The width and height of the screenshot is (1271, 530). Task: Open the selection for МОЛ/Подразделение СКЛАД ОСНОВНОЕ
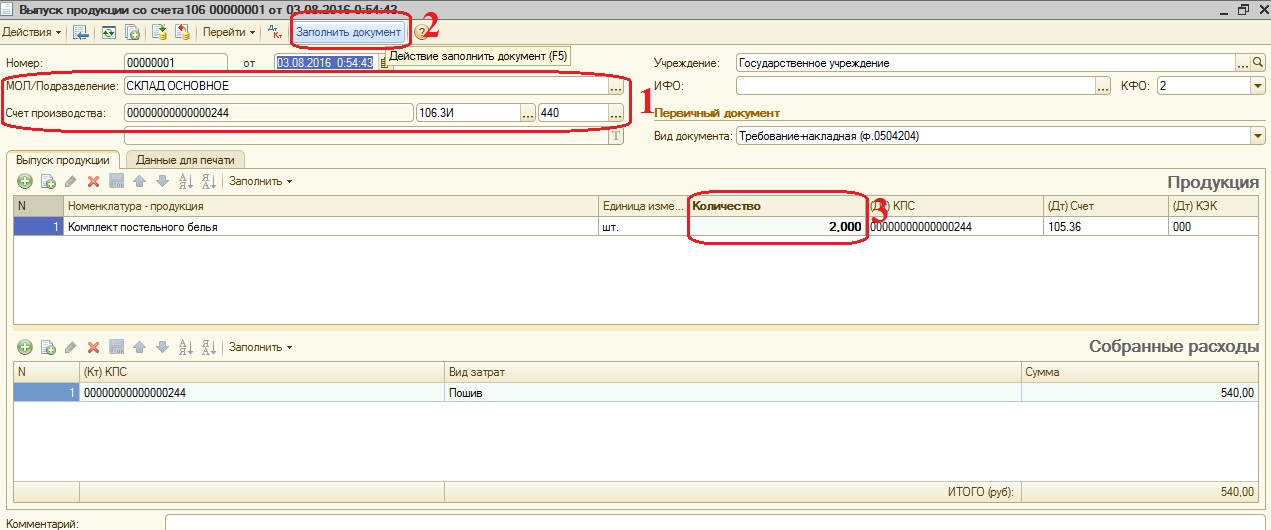pos(616,86)
